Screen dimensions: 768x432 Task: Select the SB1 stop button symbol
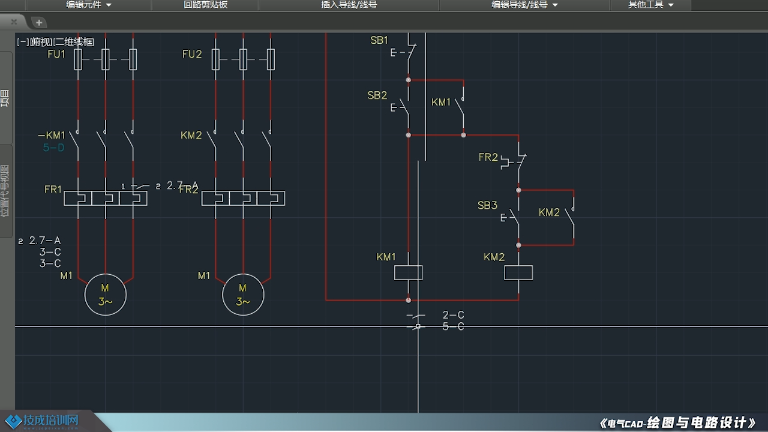tap(406, 51)
